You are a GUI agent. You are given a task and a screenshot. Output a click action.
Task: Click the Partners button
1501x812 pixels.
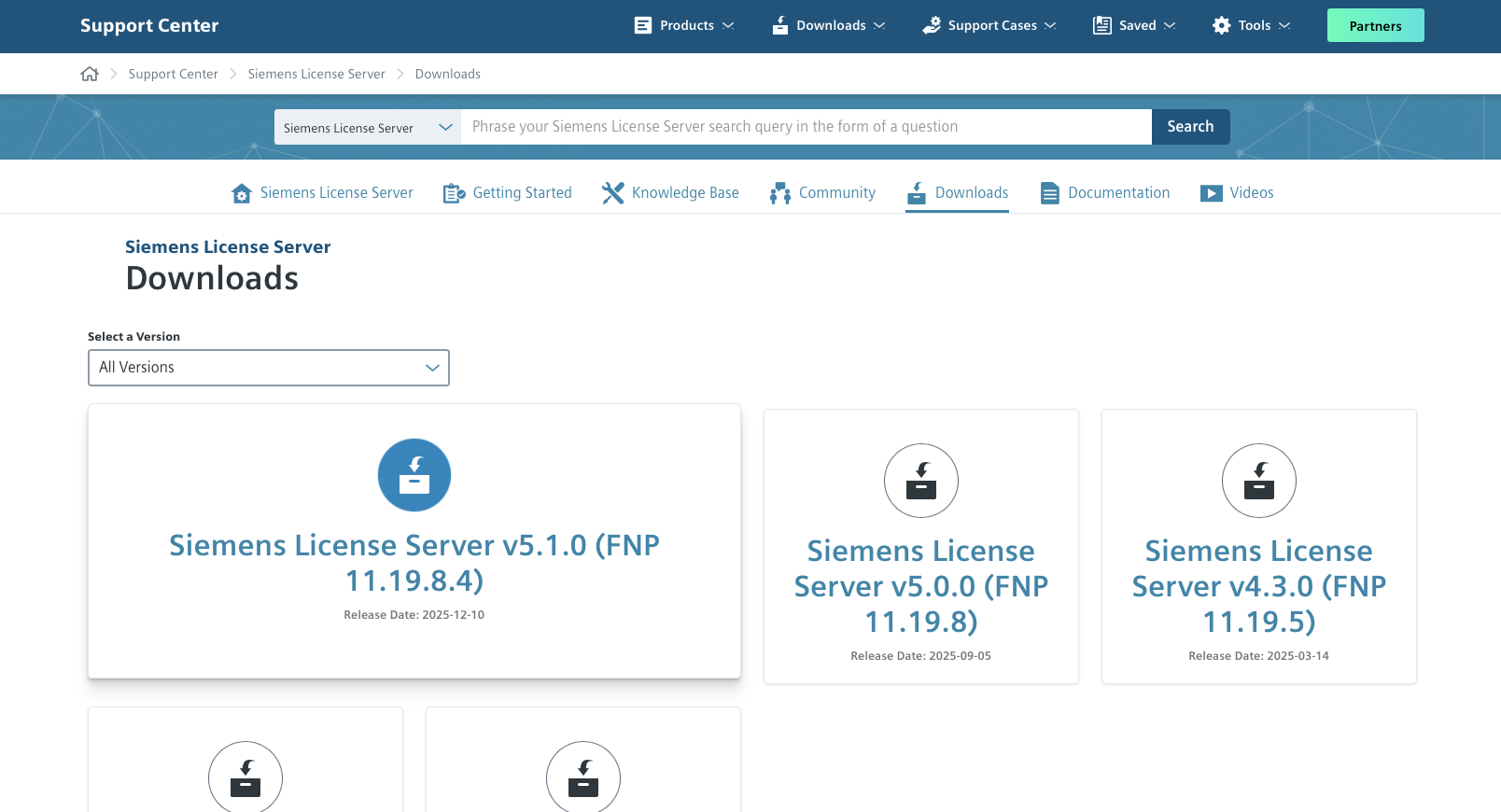(1376, 25)
